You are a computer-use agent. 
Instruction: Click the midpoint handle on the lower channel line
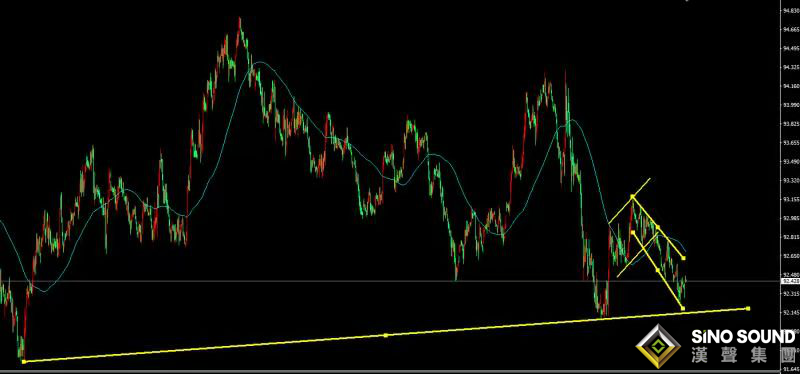click(657, 270)
